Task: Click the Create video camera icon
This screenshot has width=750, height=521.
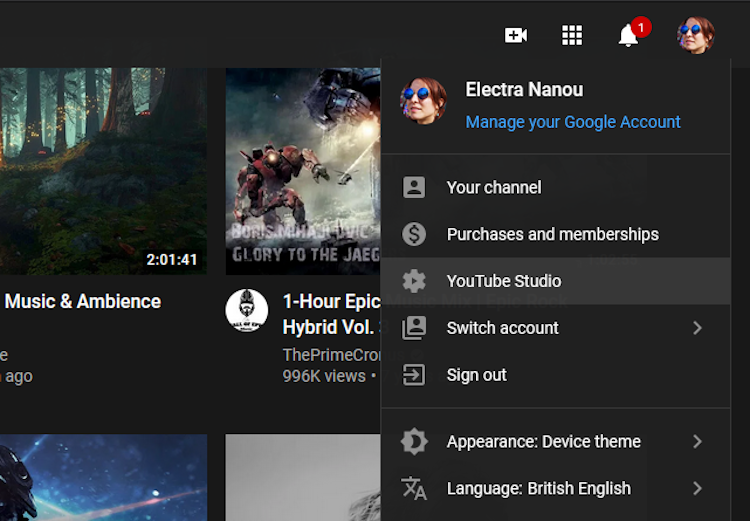Action: coord(516,36)
